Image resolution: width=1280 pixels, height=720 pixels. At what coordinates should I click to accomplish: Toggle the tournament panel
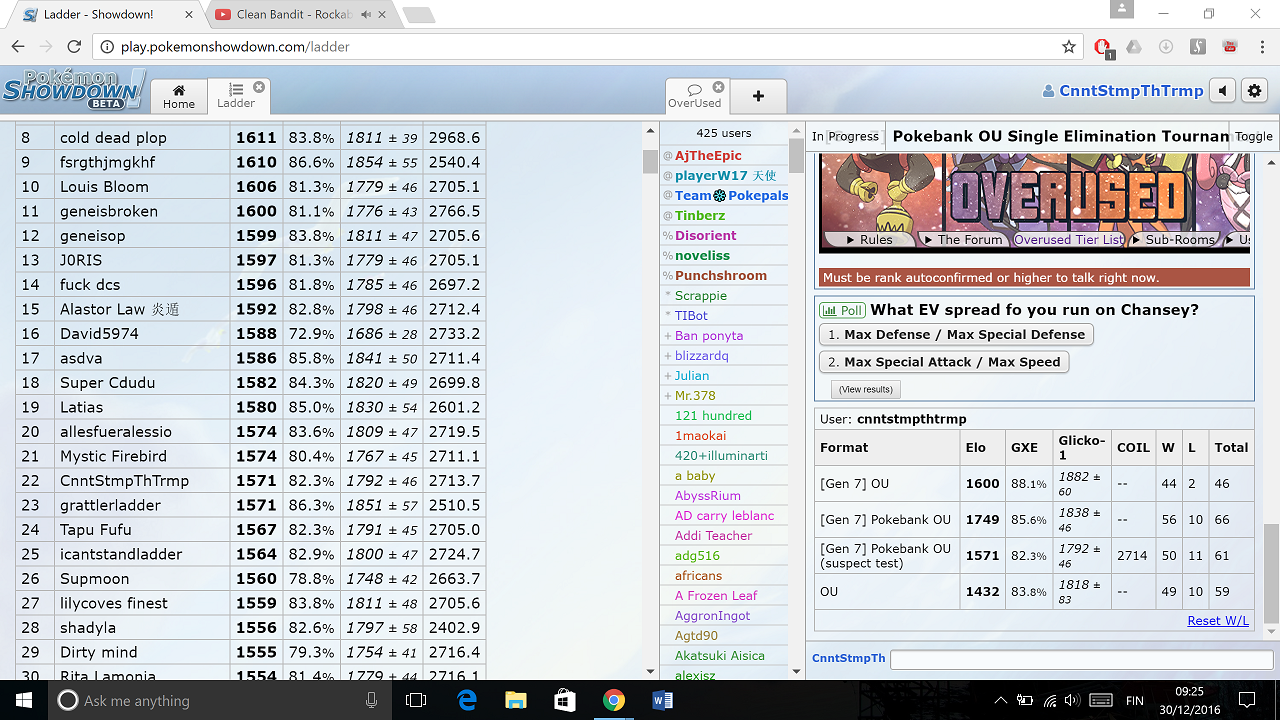(1254, 137)
